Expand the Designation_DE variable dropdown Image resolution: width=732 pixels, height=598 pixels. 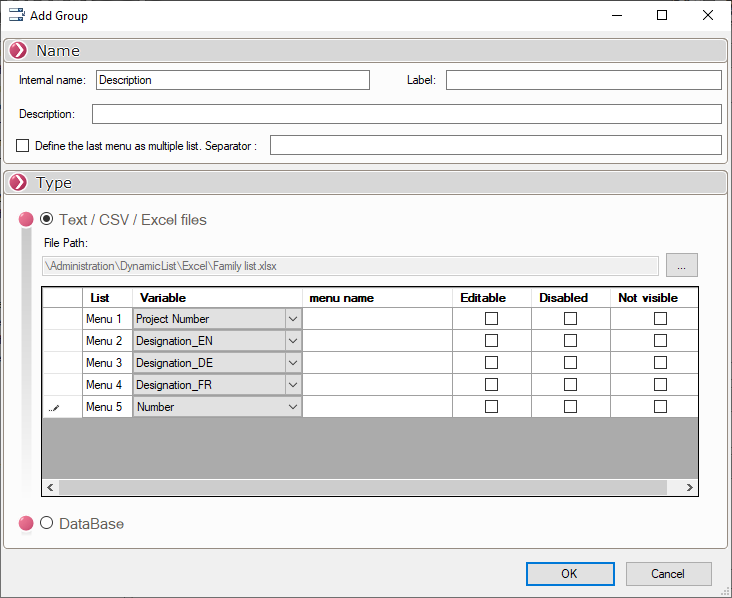pos(292,363)
